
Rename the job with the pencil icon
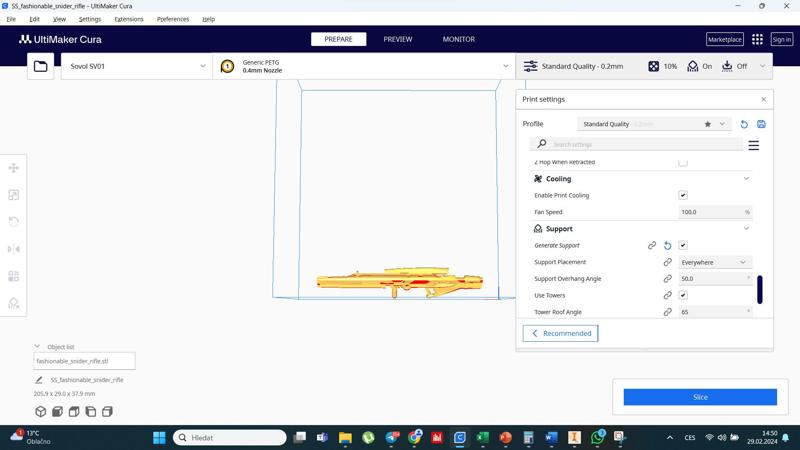[x=39, y=380]
